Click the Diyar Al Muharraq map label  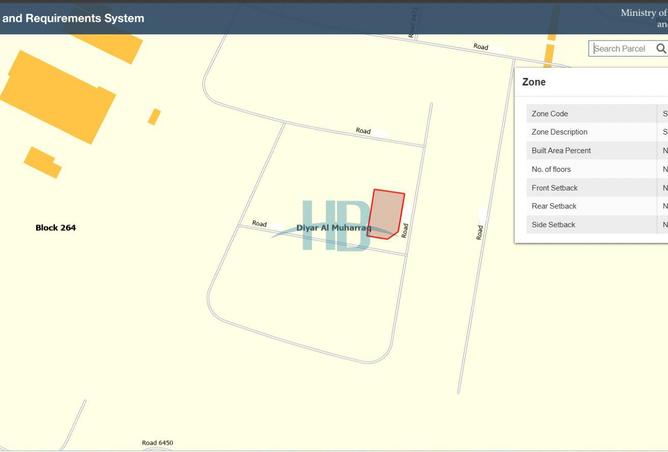pos(333,229)
